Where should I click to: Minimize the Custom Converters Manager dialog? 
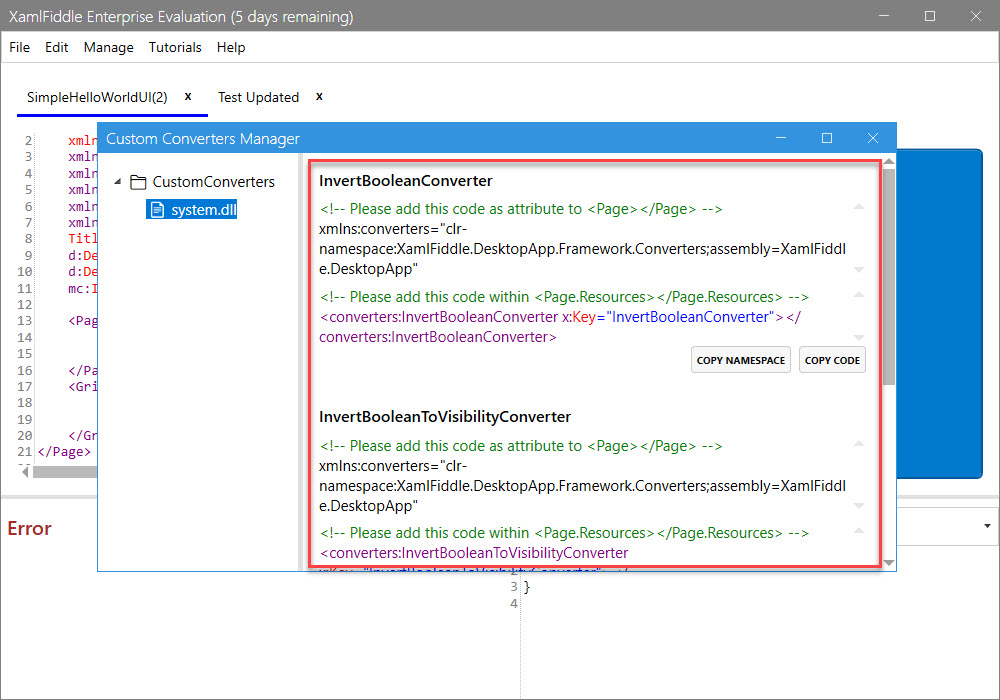[781, 138]
